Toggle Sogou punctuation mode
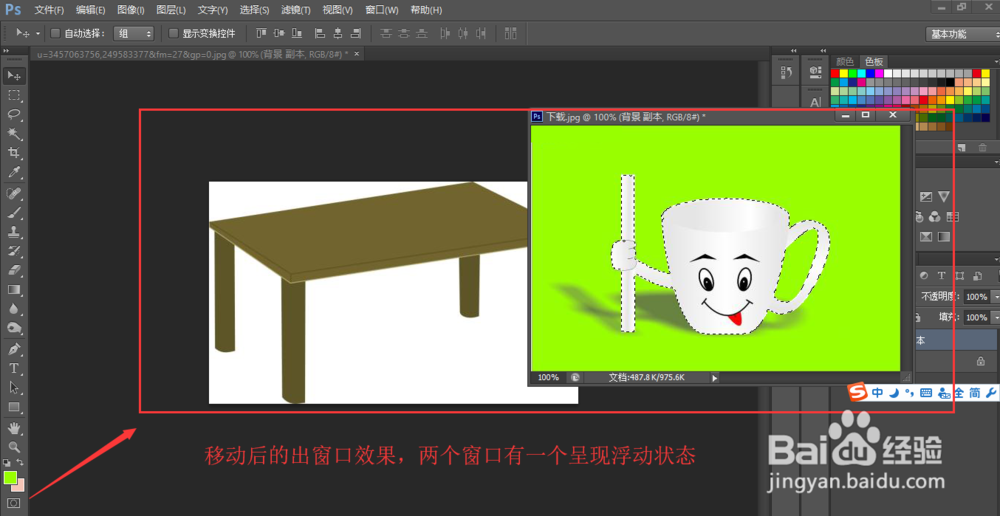 tap(908, 394)
